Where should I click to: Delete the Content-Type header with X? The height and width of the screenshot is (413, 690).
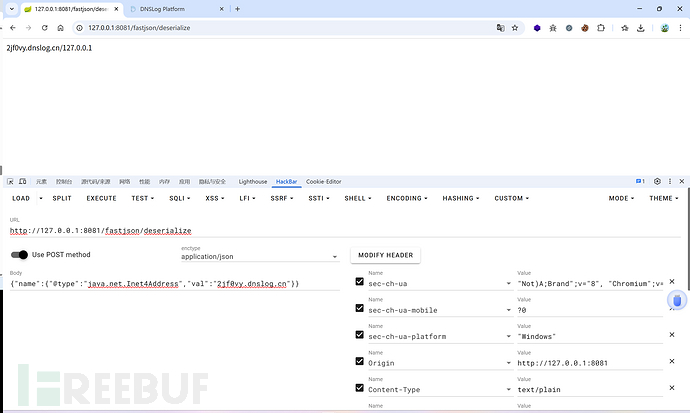(x=672, y=389)
